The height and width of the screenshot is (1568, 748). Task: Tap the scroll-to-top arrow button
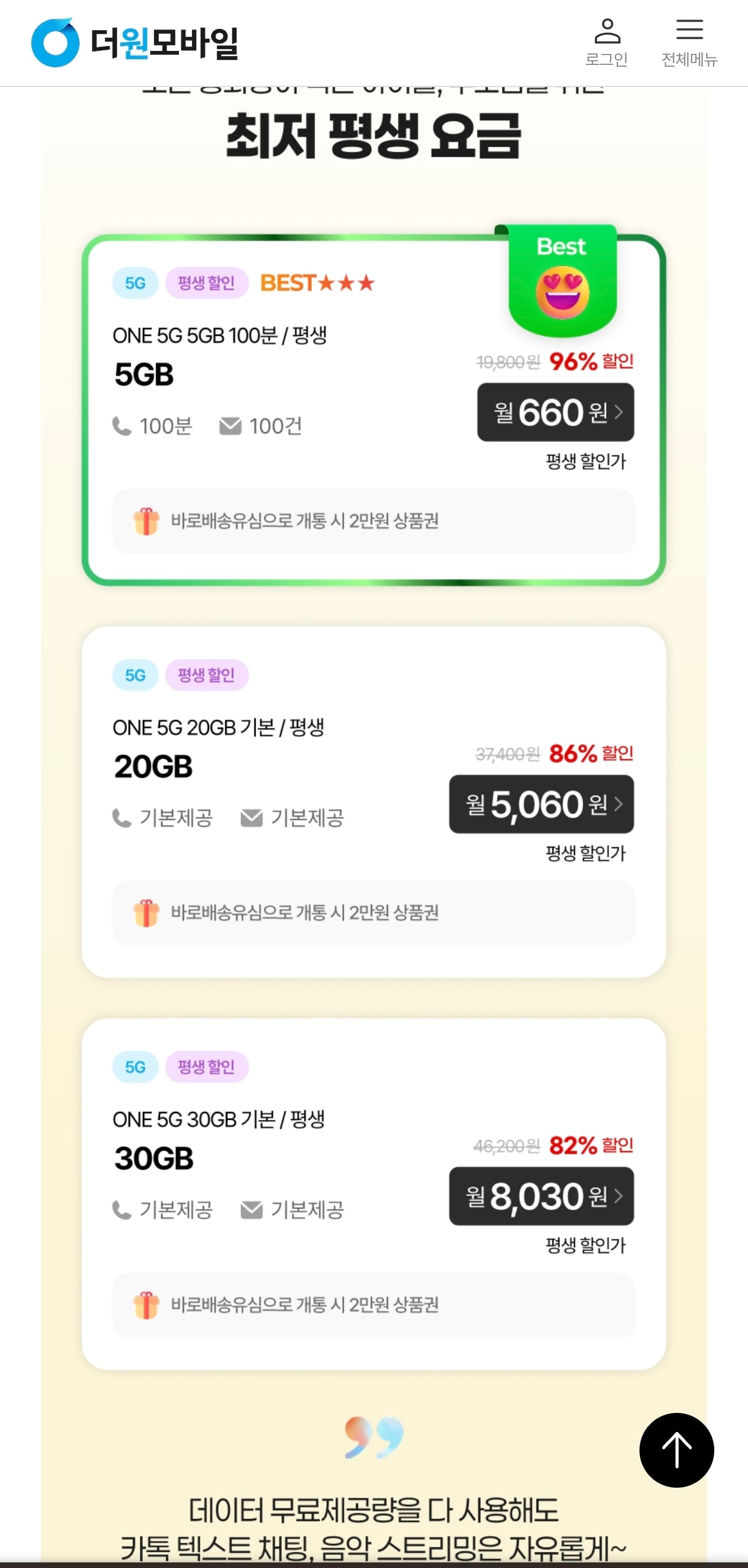coord(676,1450)
